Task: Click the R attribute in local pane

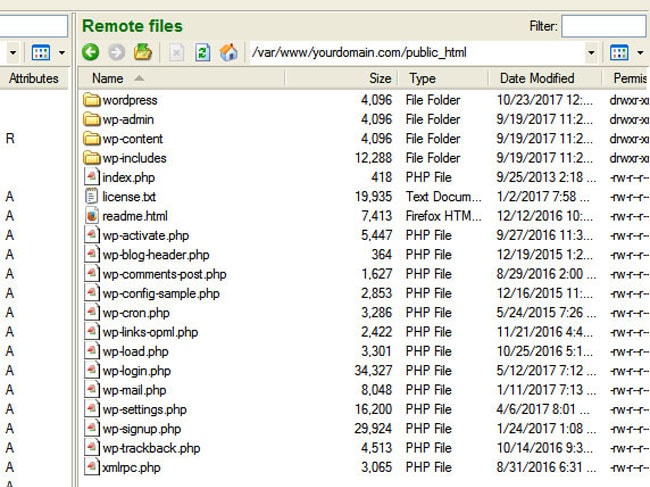Action: click(x=10, y=138)
